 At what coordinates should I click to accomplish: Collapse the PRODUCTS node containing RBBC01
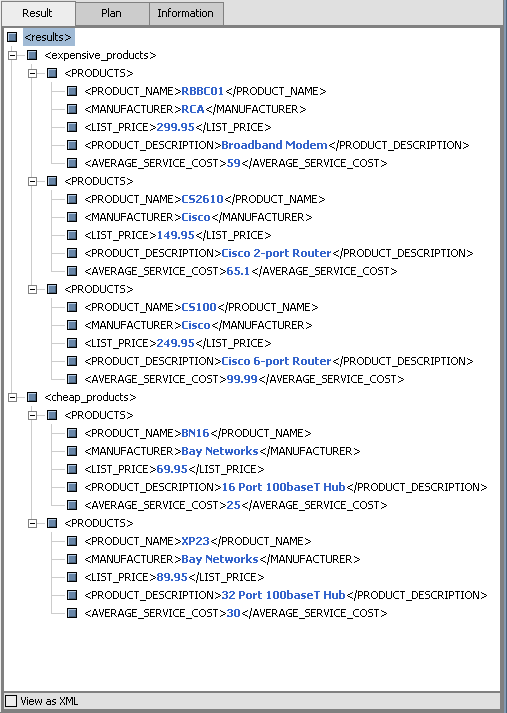click(x=33, y=73)
